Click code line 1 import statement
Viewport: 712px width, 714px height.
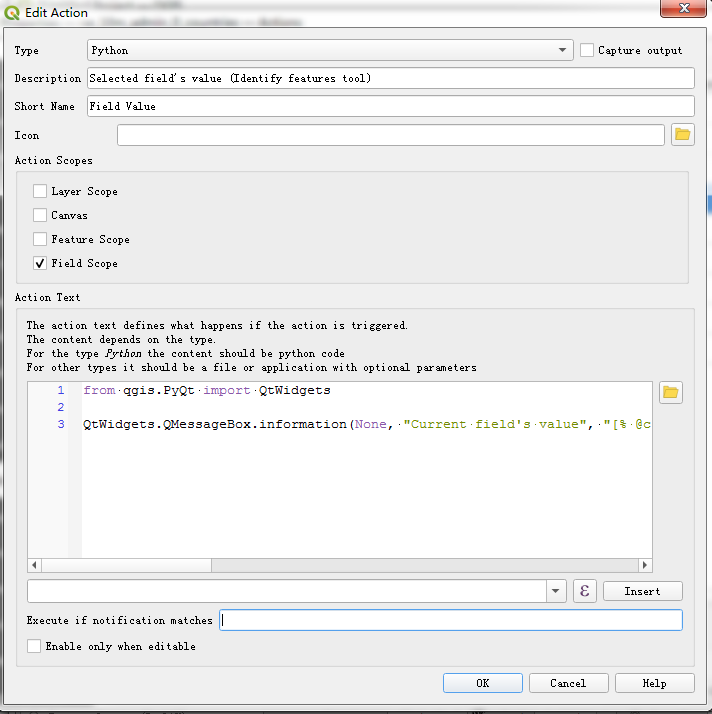tap(207, 390)
